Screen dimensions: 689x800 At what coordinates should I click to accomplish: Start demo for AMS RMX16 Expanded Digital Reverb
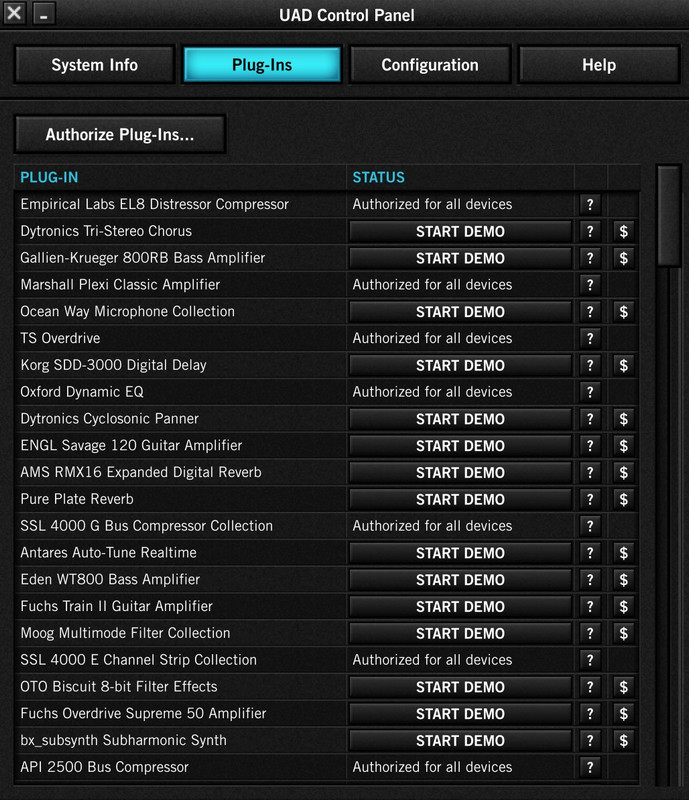[460, 472]
